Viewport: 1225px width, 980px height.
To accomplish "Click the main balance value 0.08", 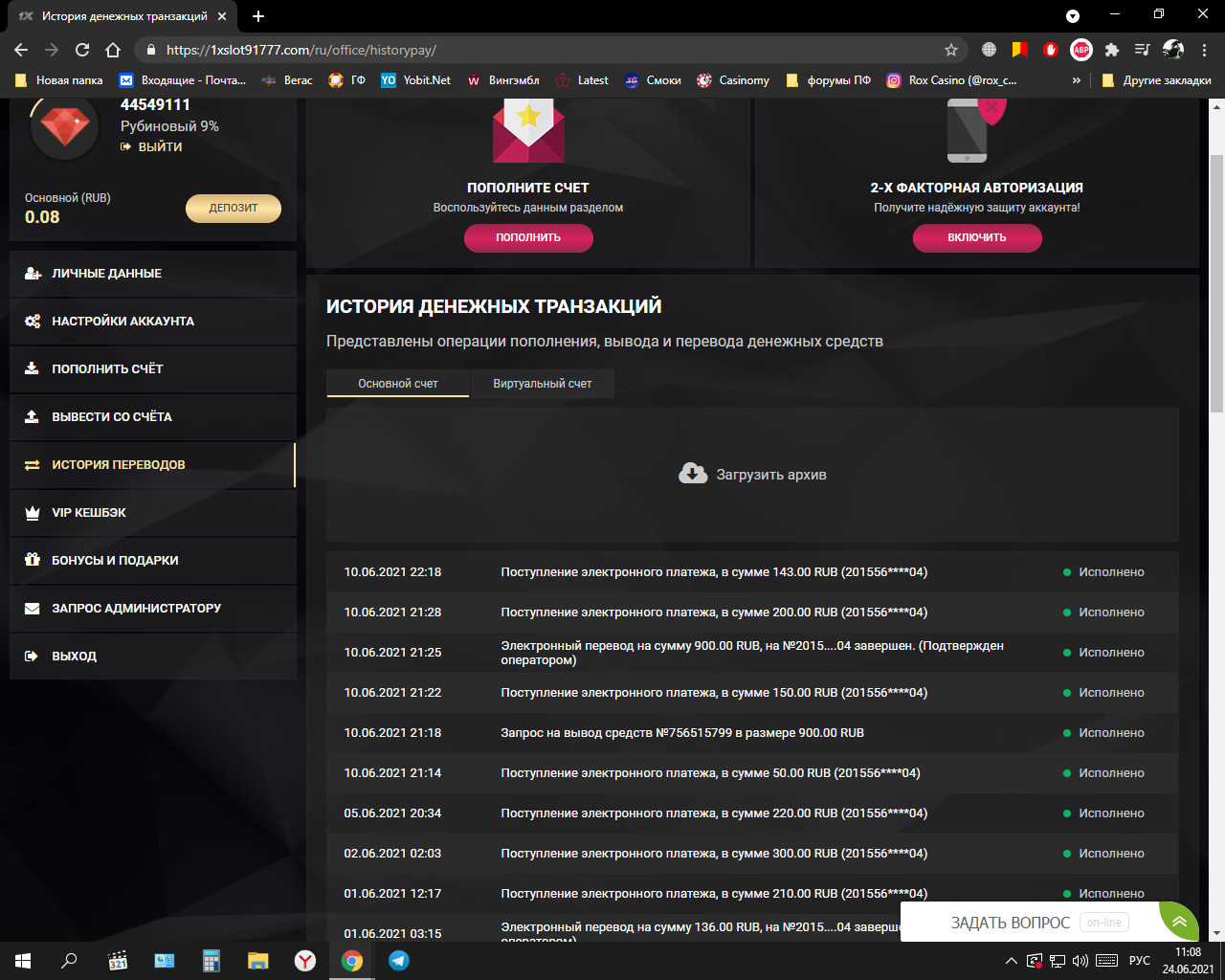I will (x=42, y=217).
